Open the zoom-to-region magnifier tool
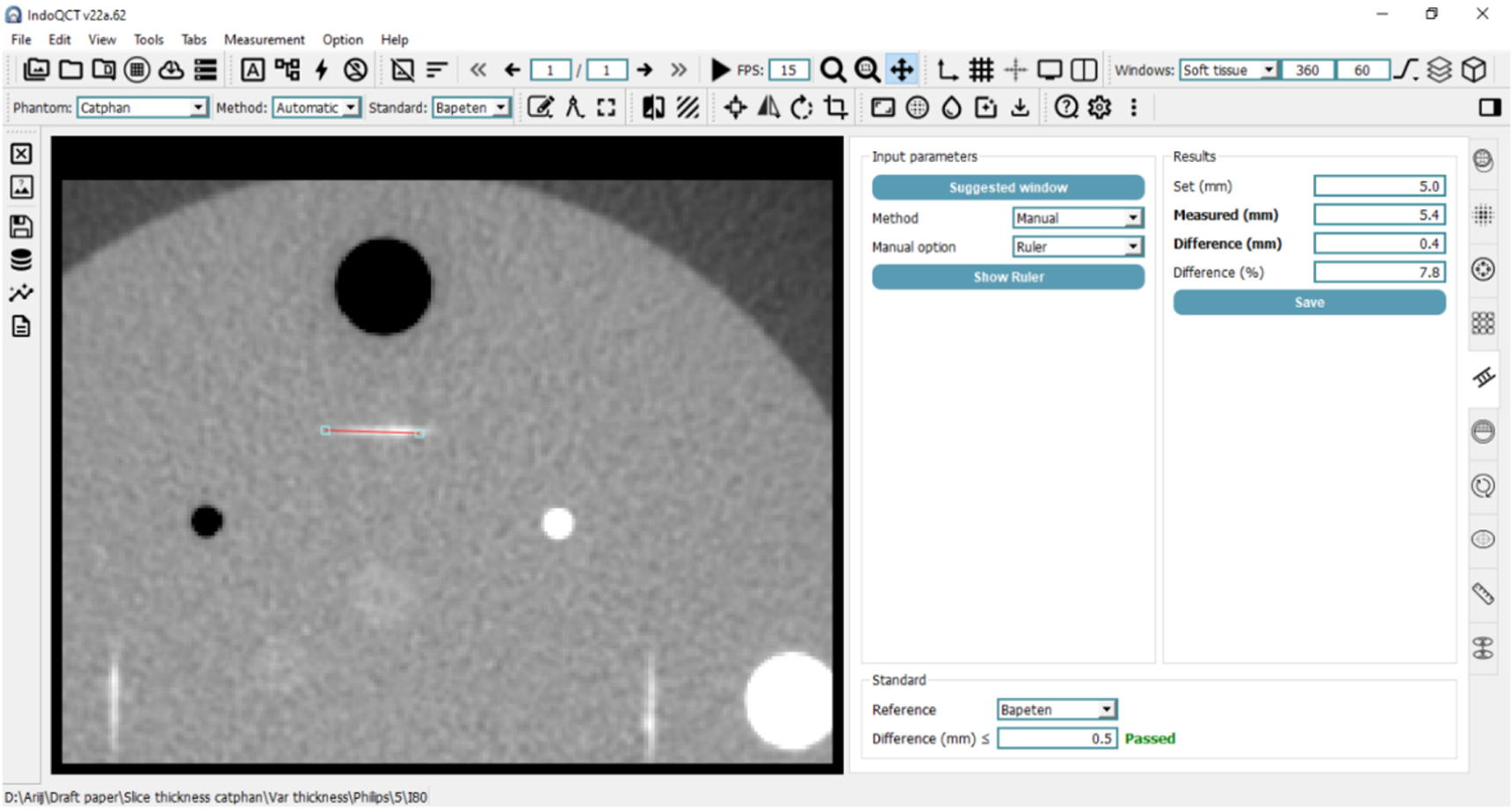The height and width of the screenshot is (809, 1512). pyautogui.click(x=867, y=69)
